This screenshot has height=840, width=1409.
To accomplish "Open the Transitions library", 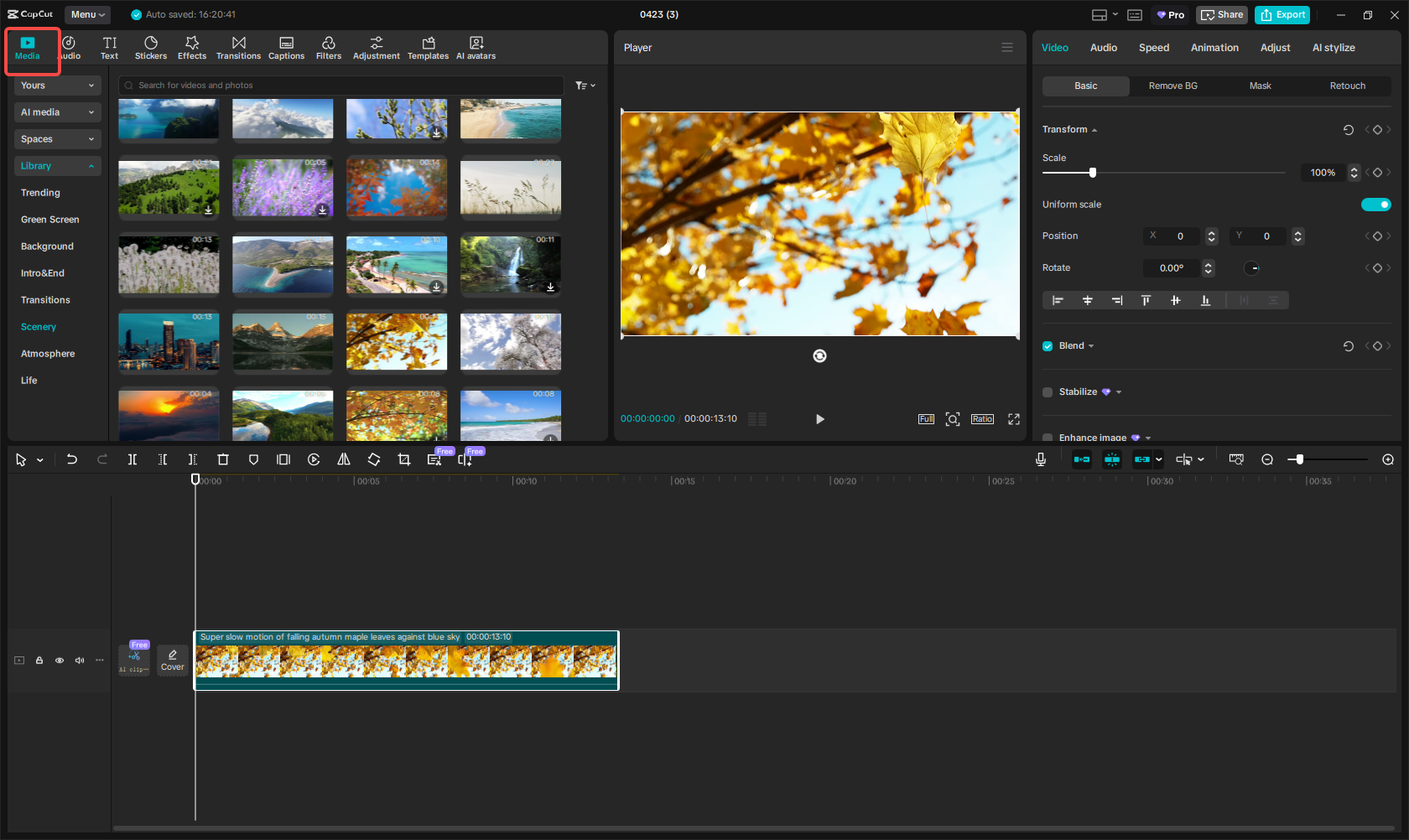I will (x=239, y=47).
